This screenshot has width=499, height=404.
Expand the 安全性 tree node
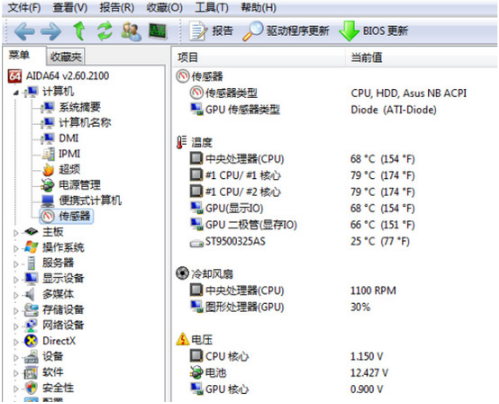[15, 389]
